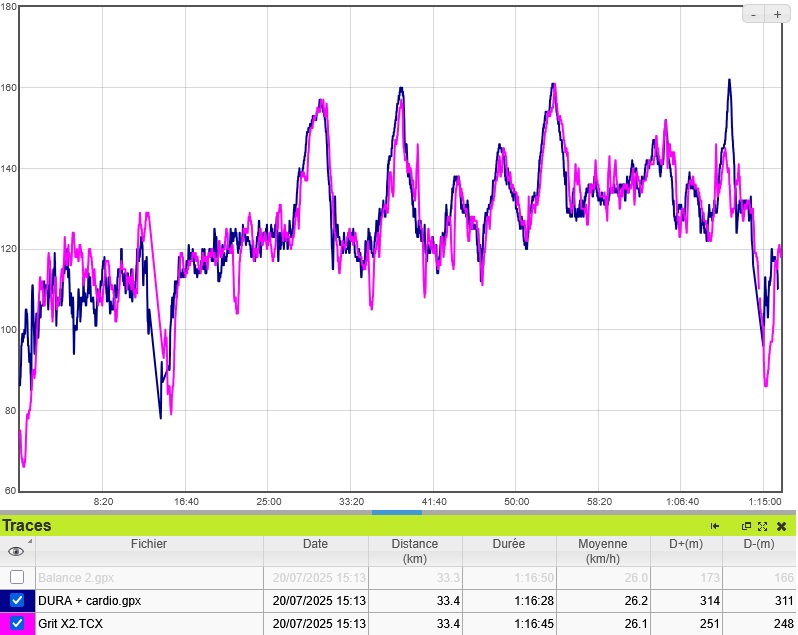Click the collapse-to-left icon in Traces header

click(715, 526)
